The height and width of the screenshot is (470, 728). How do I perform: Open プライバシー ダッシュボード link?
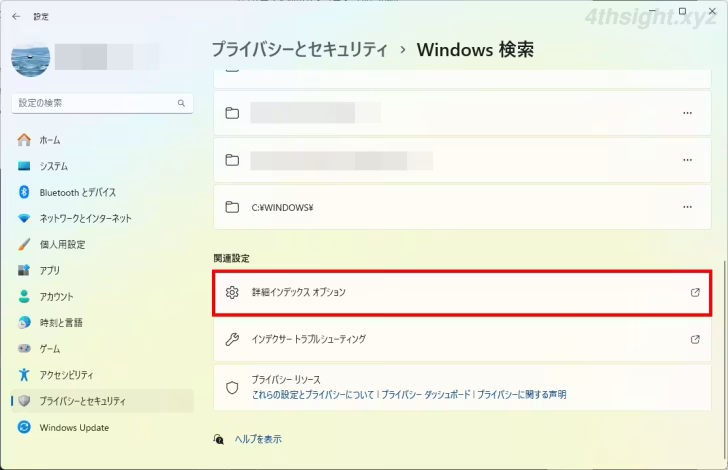pyautogui.click(x=426, y=395)
